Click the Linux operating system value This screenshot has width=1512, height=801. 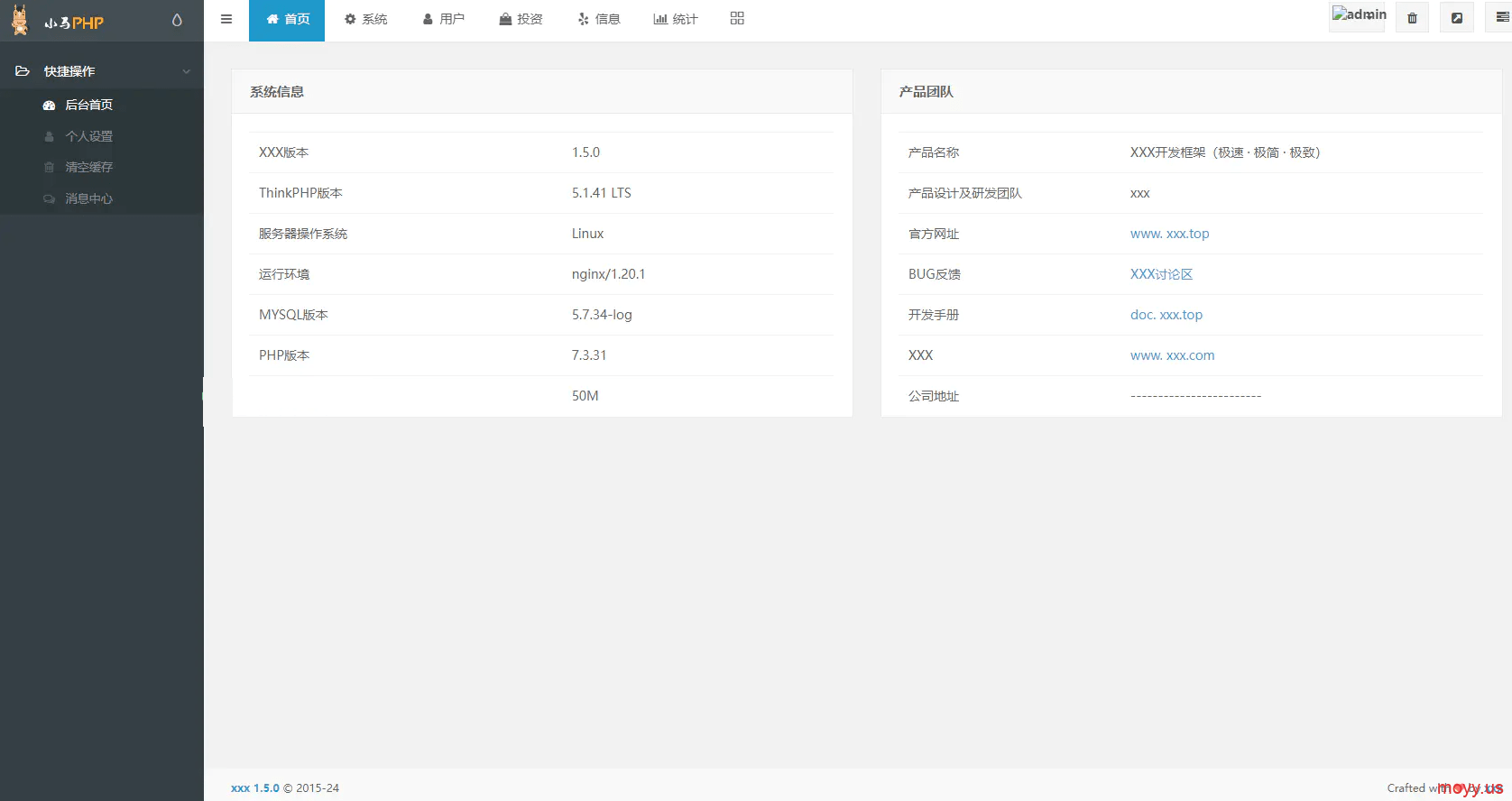tap(587, 234)
